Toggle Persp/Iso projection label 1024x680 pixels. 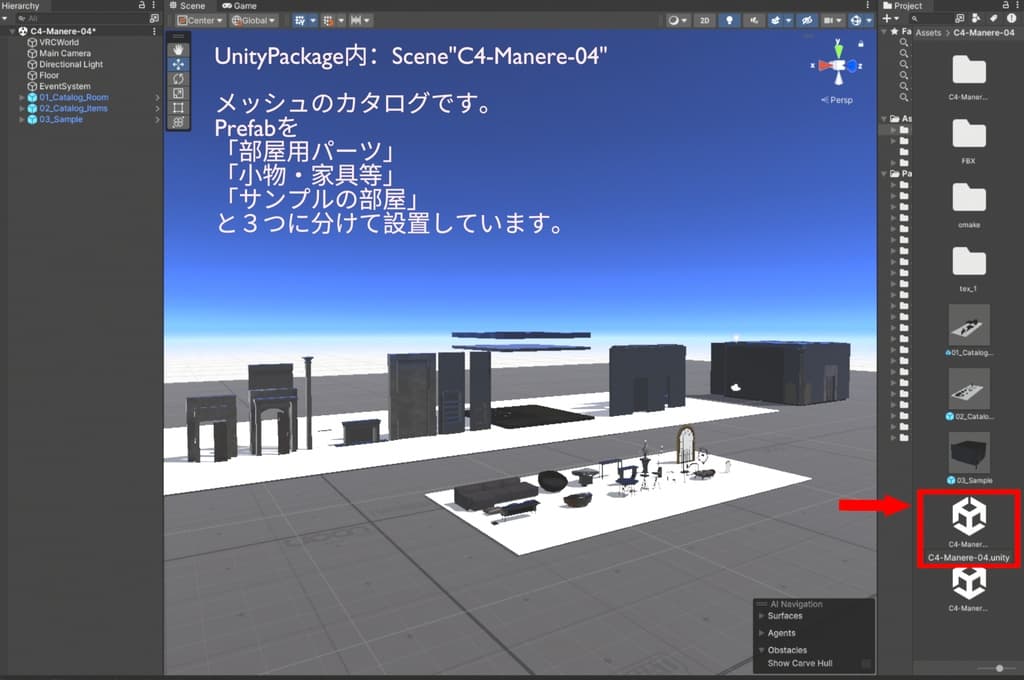point(837,100)
